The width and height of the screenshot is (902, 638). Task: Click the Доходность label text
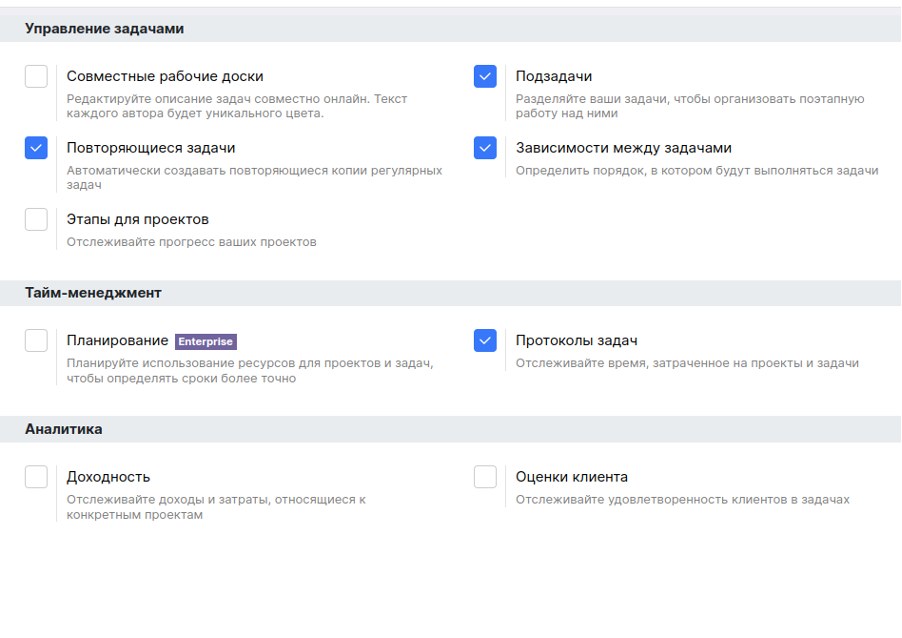pos(108,476)
